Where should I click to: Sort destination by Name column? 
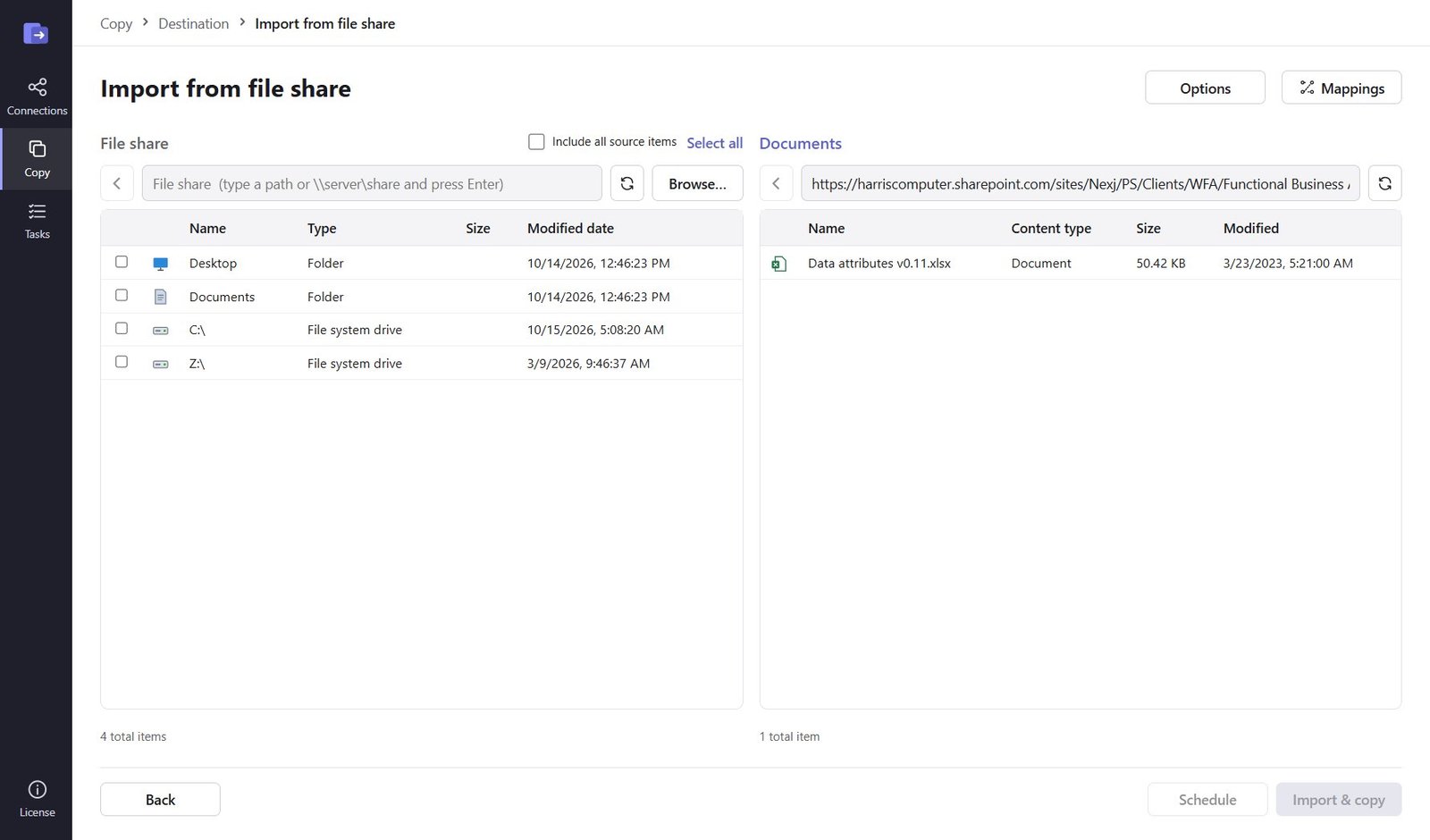(826, 228)
